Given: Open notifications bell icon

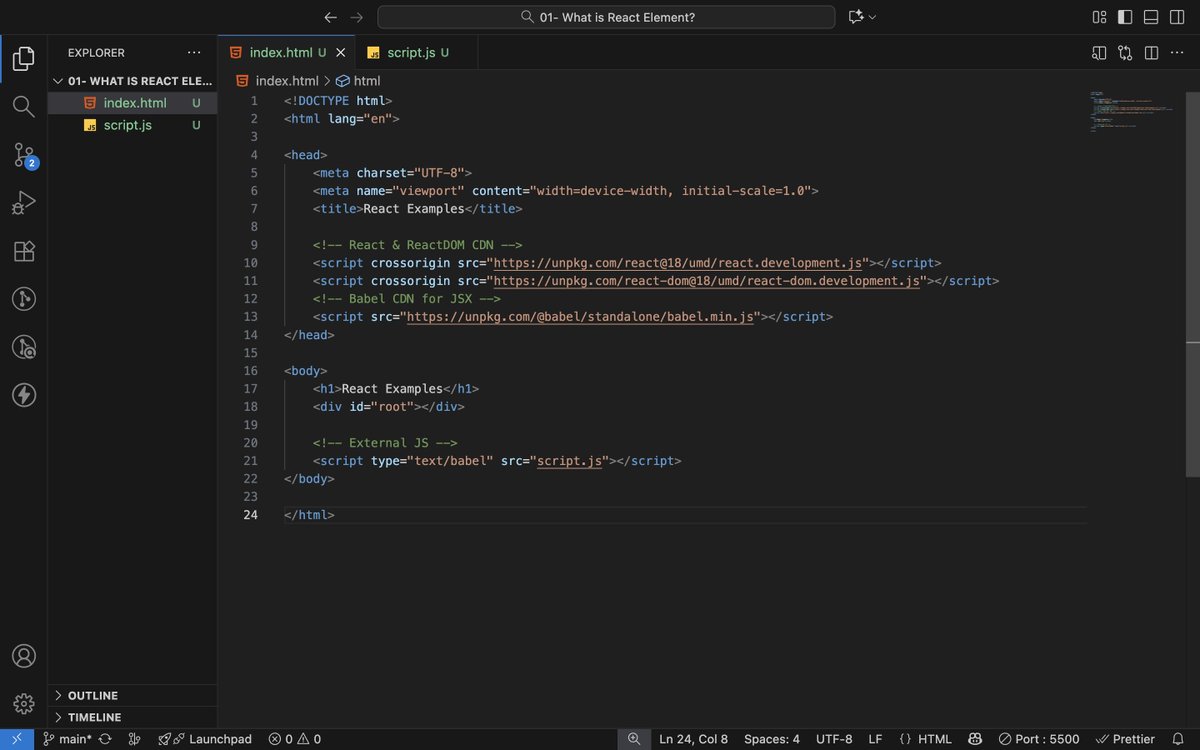Looking at the screenshot, I should (1178, 739).
